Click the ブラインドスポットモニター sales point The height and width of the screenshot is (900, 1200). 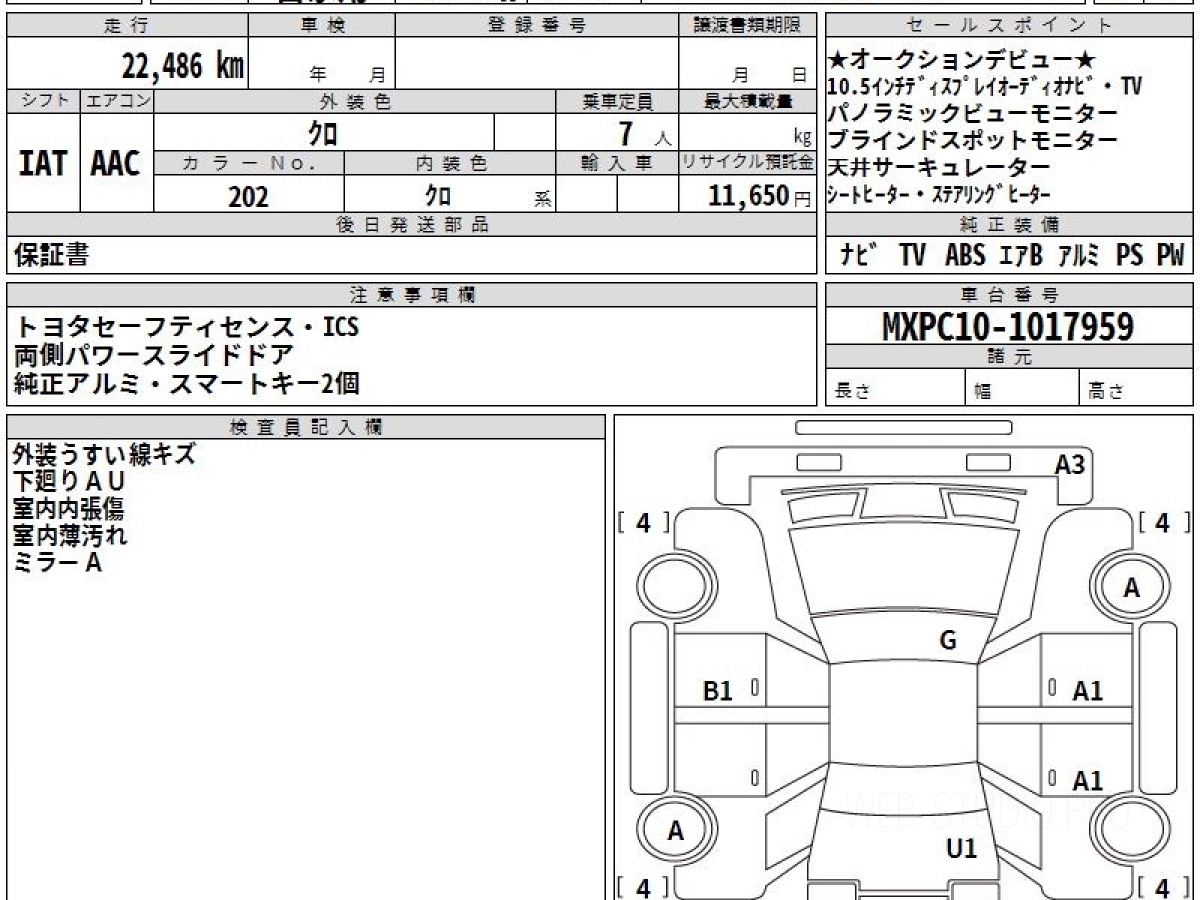(974, 140)
